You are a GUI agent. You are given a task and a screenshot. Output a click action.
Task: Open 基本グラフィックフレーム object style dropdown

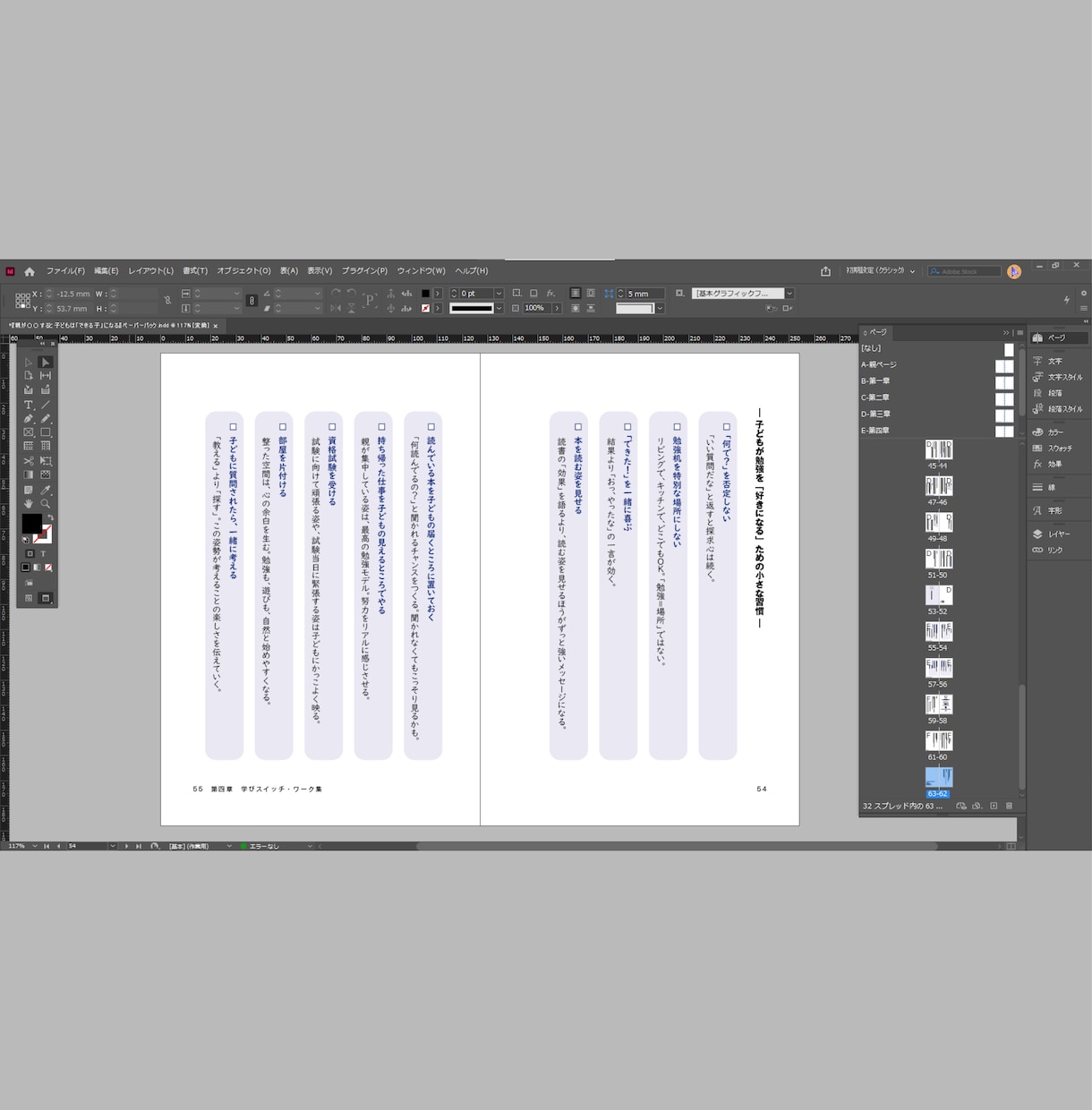tap(789, 294)
